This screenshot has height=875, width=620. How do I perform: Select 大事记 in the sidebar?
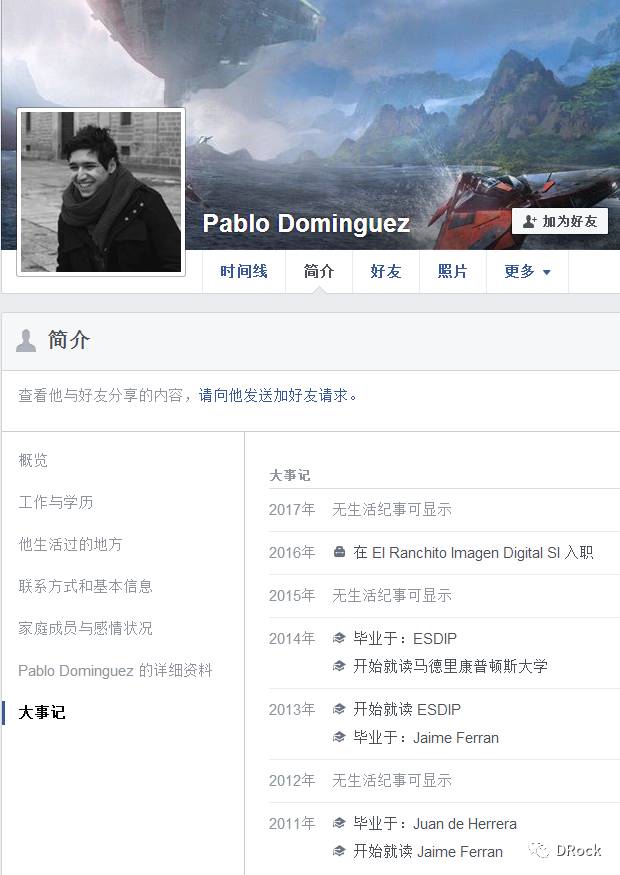click(x=42, y=712)
